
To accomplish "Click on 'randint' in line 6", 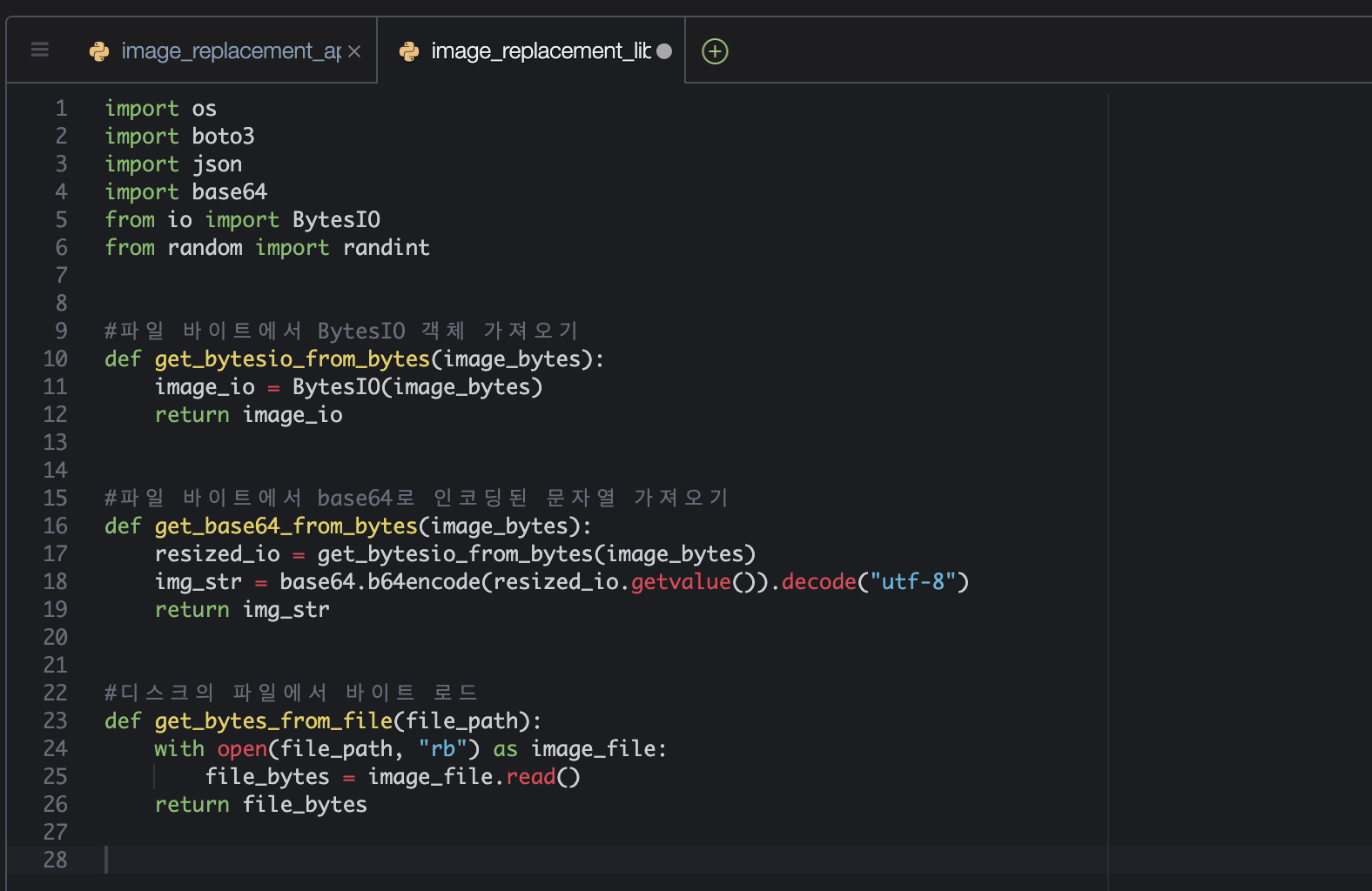I will 387,247.
